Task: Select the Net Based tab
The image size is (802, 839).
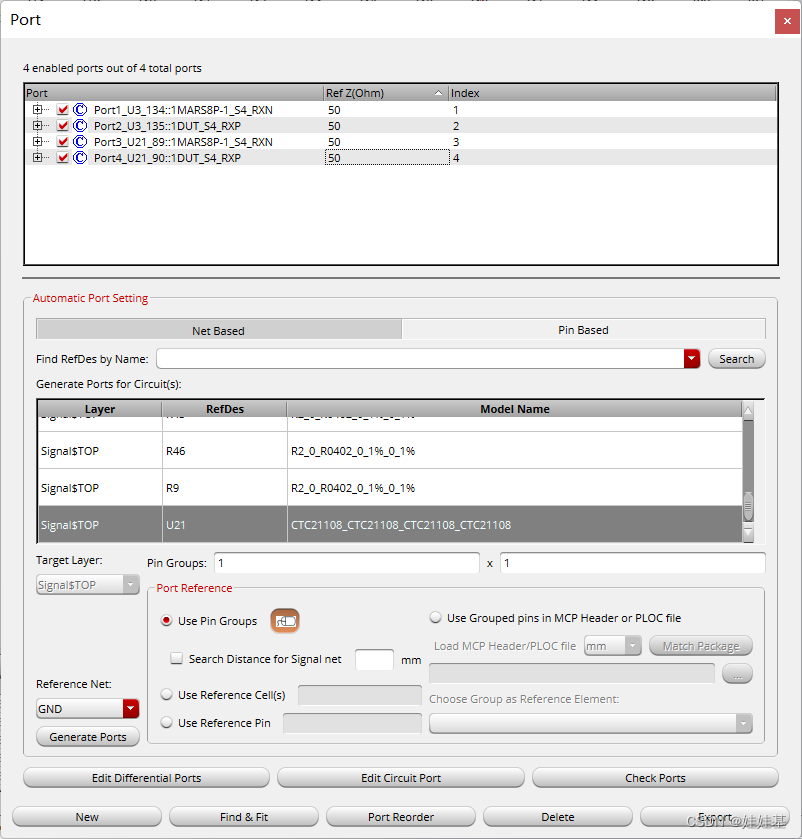Action: (x=218, y=329)
